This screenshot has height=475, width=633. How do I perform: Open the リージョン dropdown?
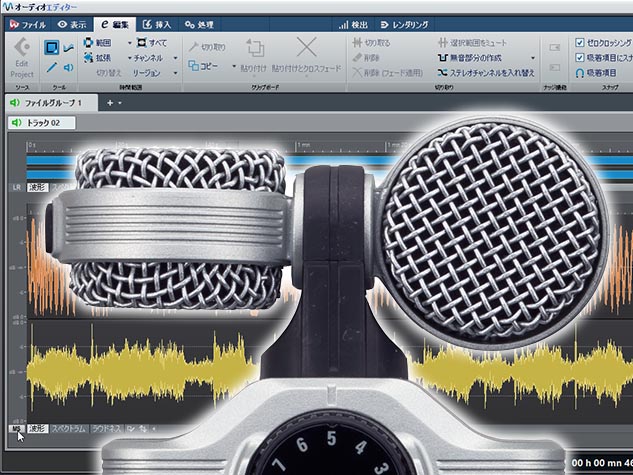tap(175, 73)
